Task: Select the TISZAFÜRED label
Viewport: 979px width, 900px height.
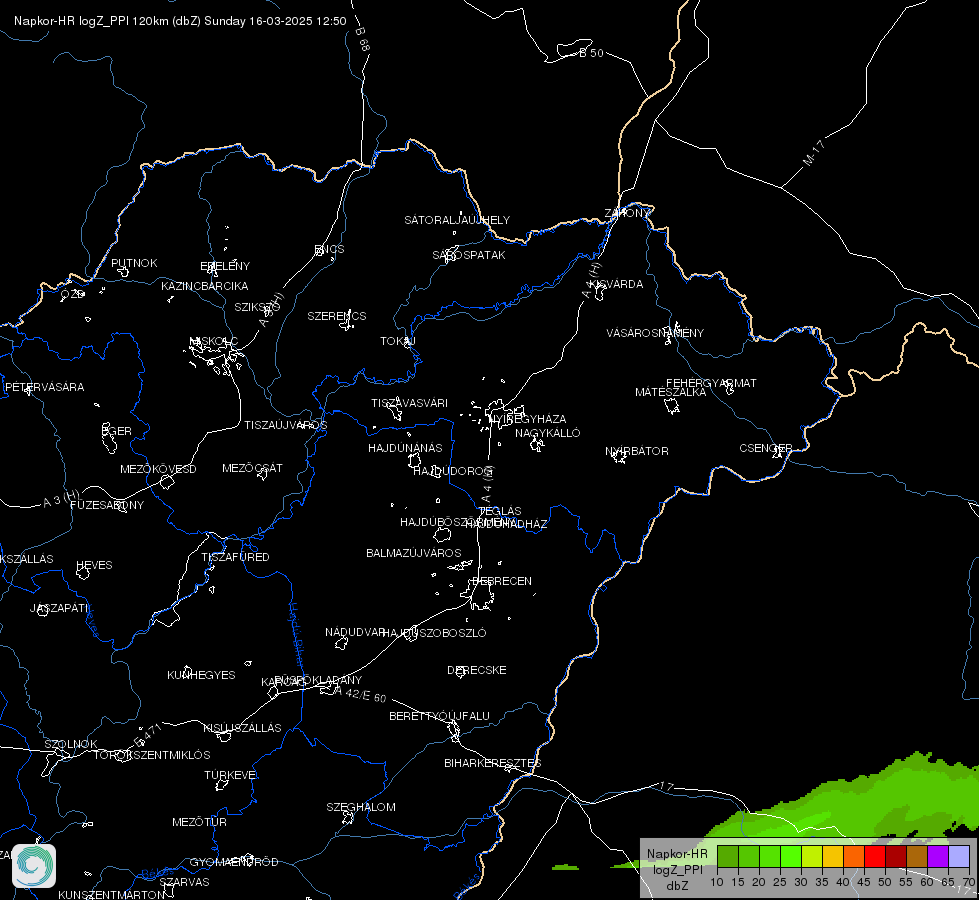Action: [x=235, y=556]
